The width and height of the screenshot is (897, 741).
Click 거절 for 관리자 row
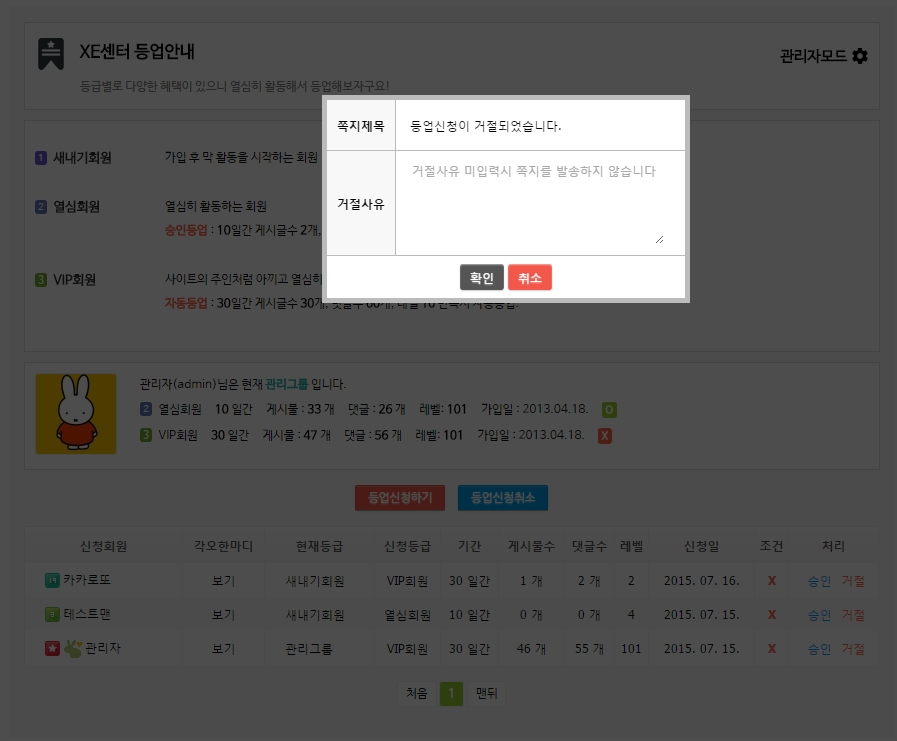click(853, 649)
